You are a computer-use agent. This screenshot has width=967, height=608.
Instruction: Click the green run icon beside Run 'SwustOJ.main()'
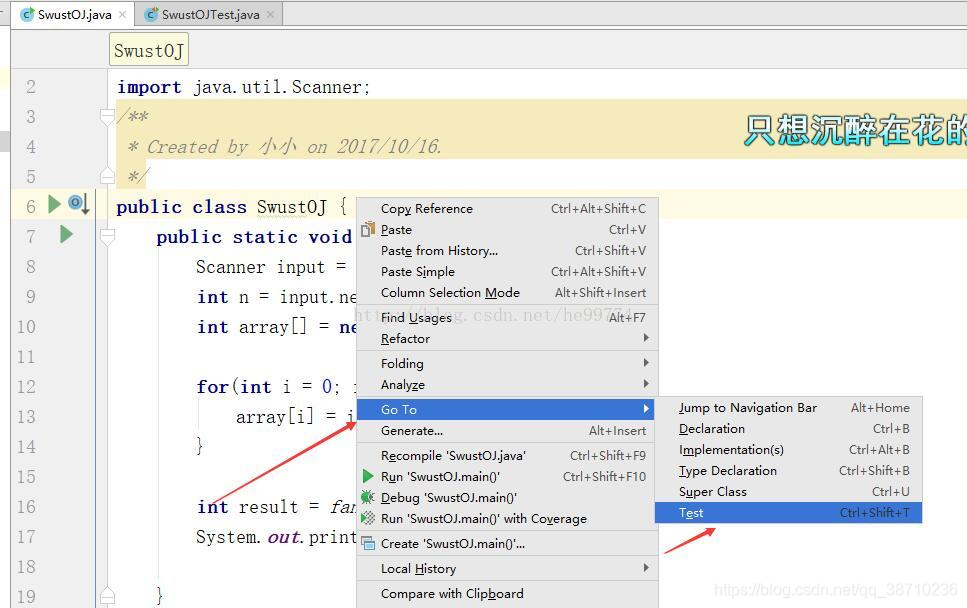pos(367,477)
